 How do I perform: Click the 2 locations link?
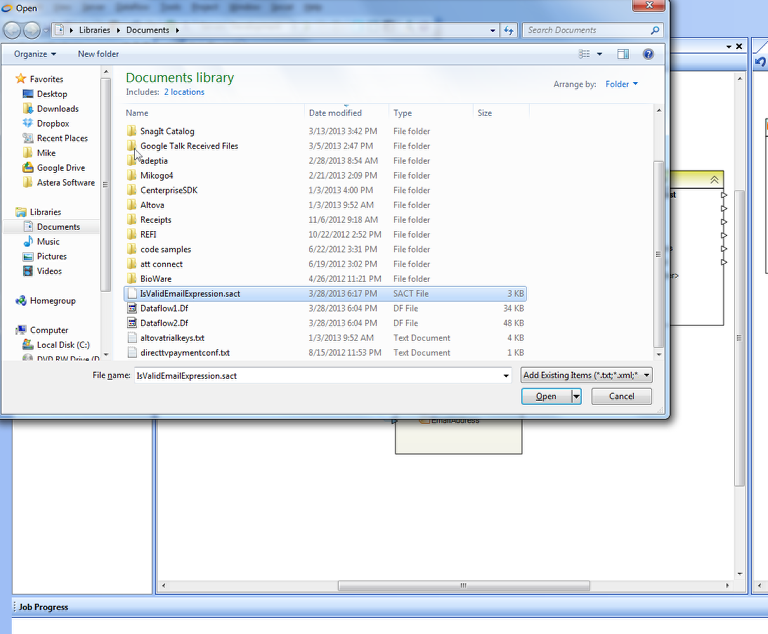[184, 92]
